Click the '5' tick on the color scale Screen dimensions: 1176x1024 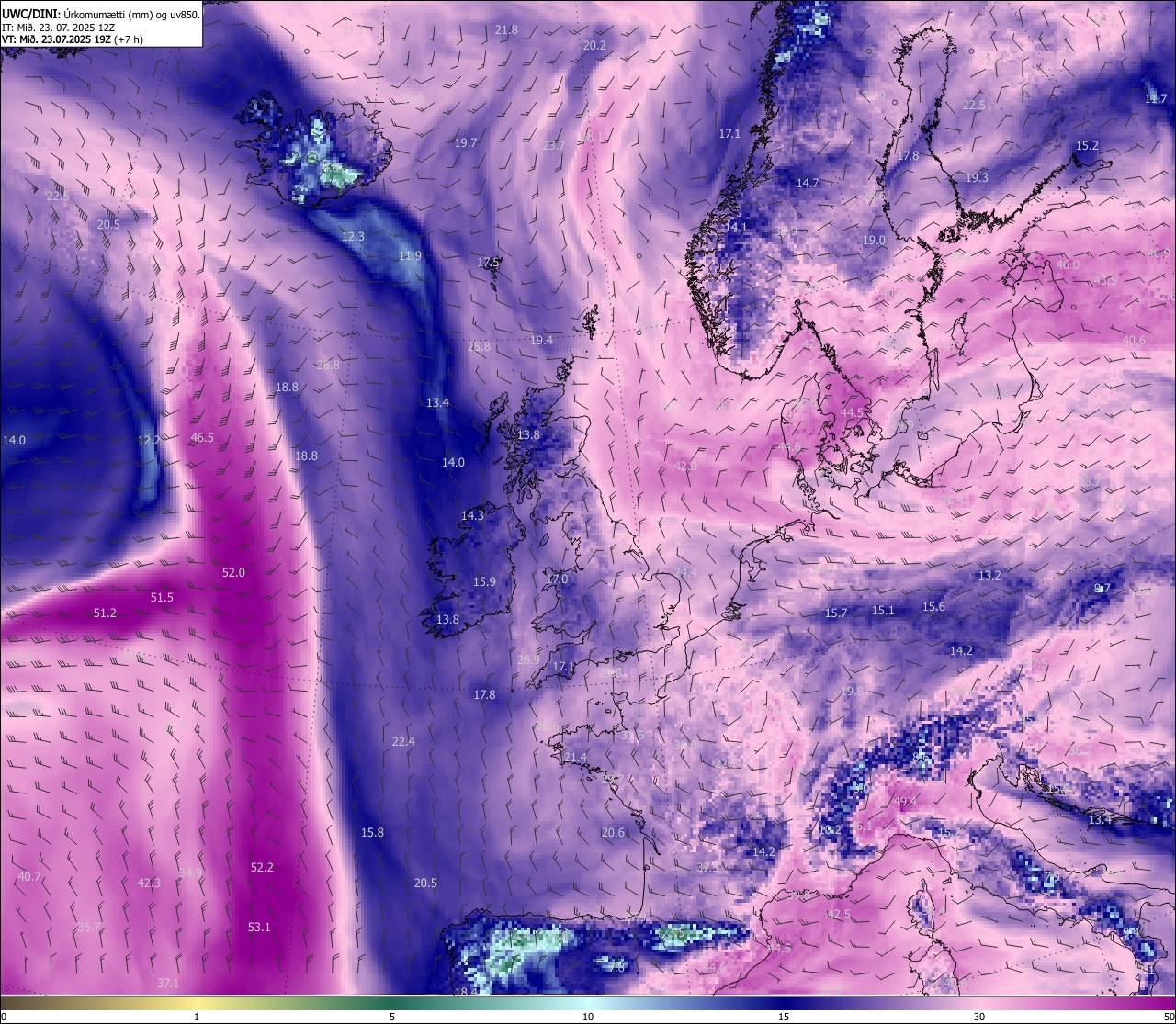(392, 1017)
